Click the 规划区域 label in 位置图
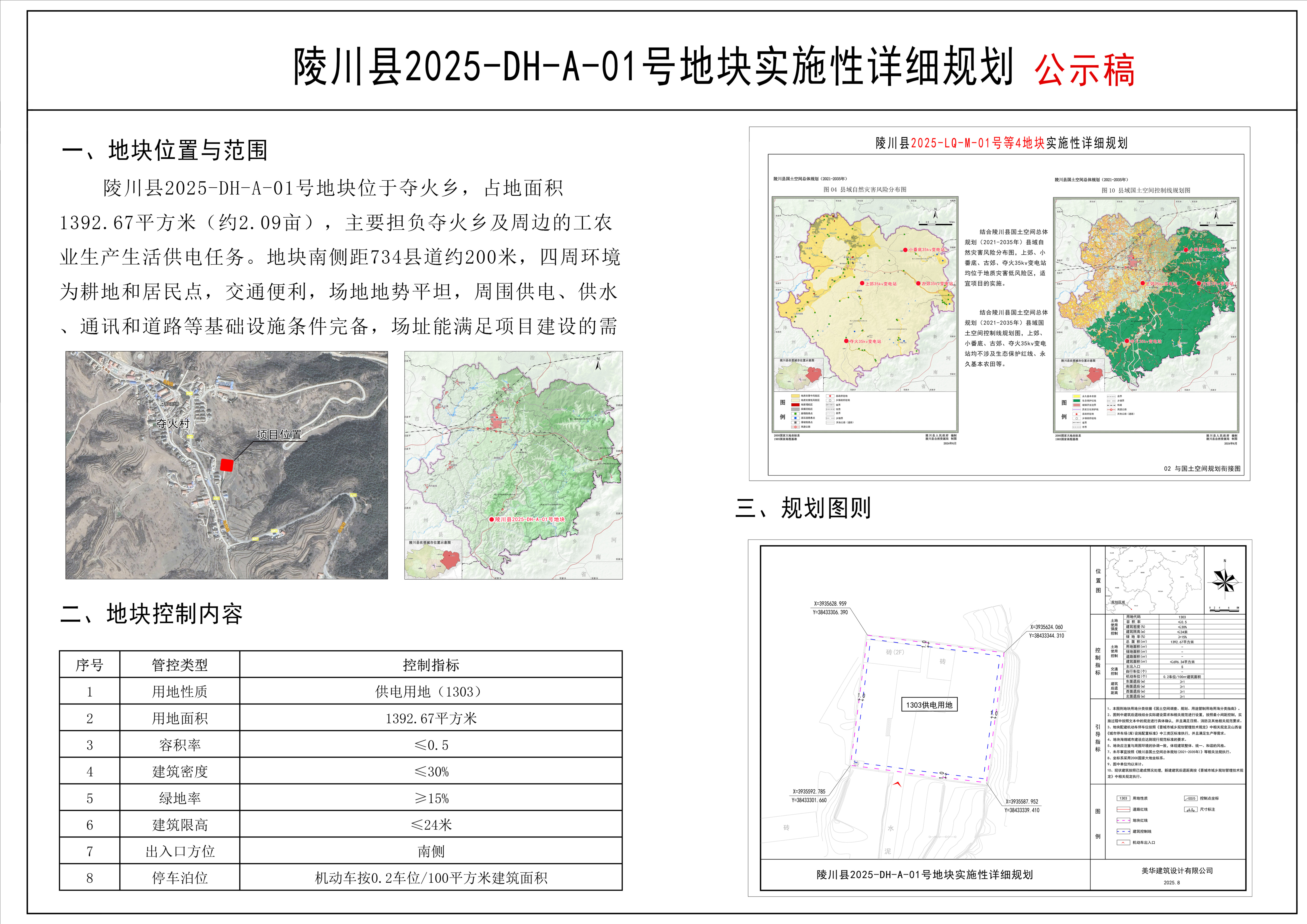The width and height of the screenshot is (1307, 924). pyautogui.click(x=1118, y=602)
